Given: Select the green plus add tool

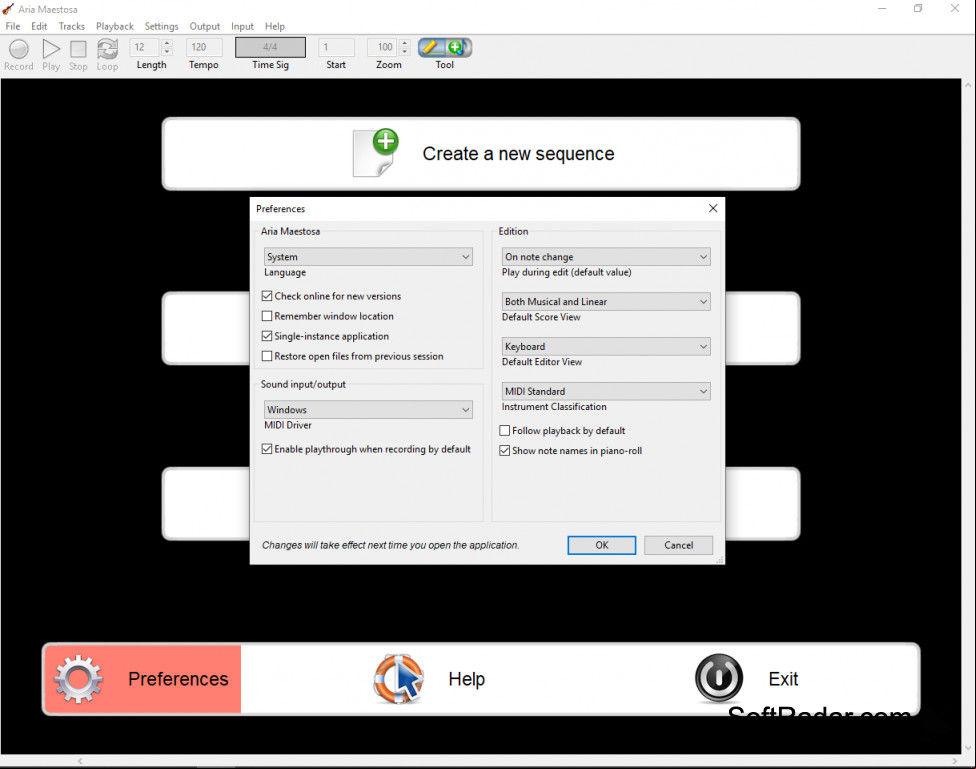Looking at the screenshot, I should pos(458,47).
